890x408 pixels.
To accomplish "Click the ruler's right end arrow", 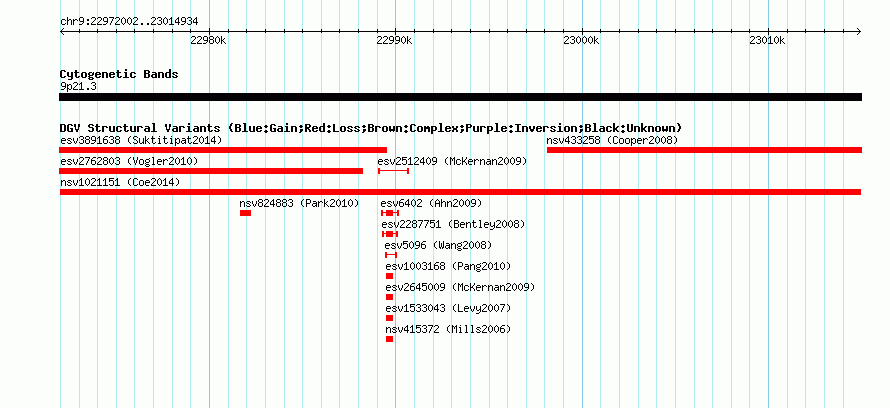I will 859,32.
